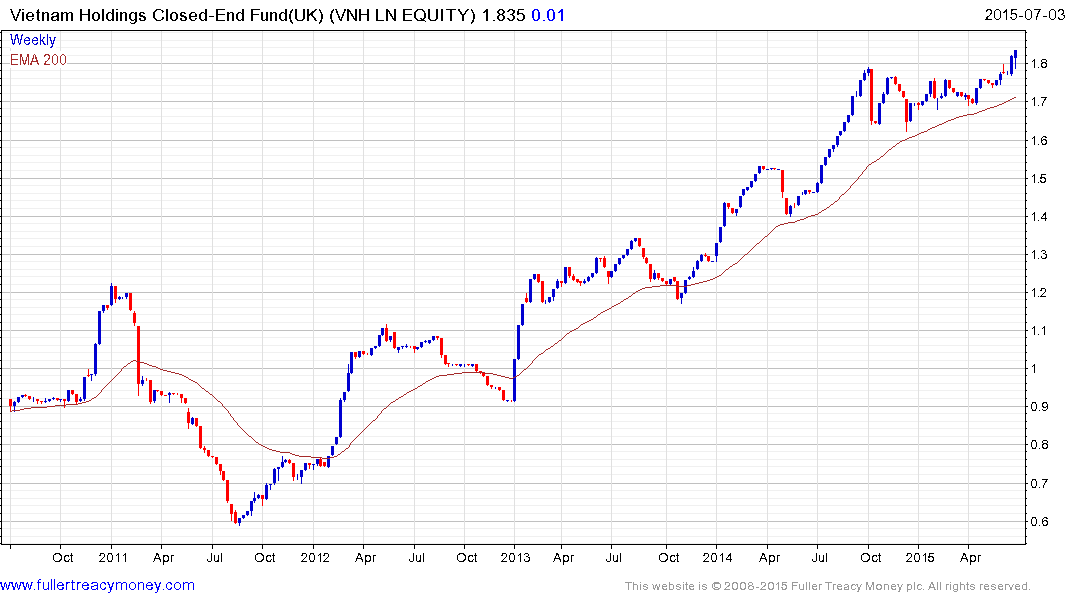Click the y-axis label 1.4
The width and height of the screenshot is (1075, 600).
tap(1039, 217)
